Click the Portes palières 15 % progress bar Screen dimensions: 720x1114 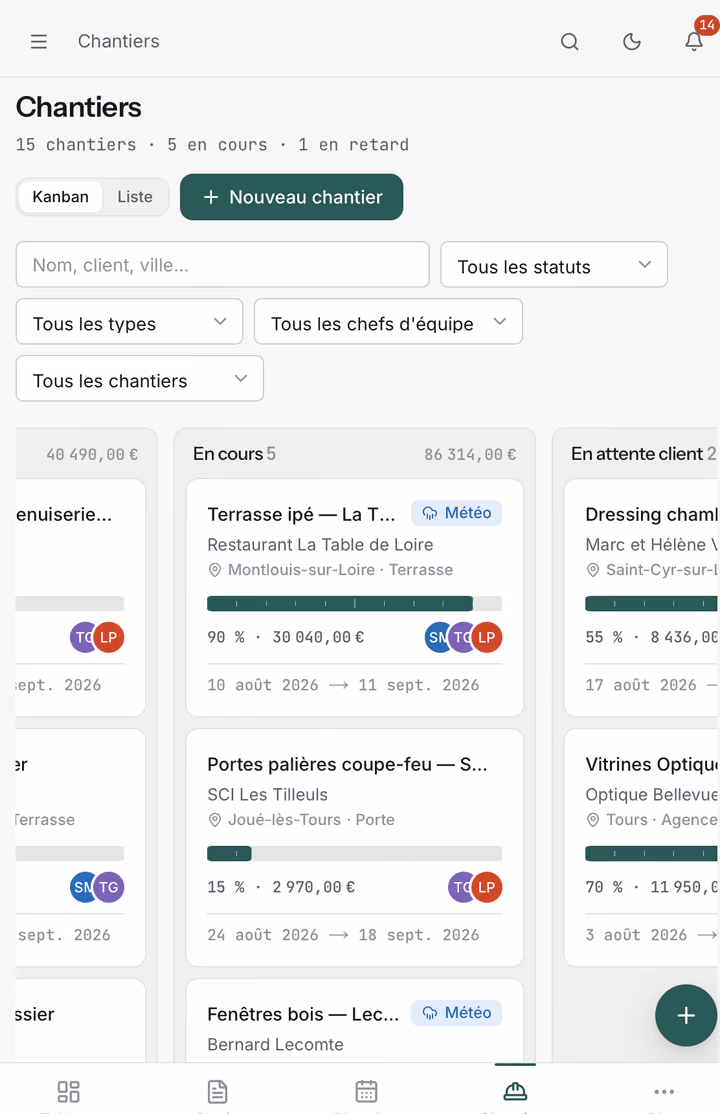pos(355,853)
